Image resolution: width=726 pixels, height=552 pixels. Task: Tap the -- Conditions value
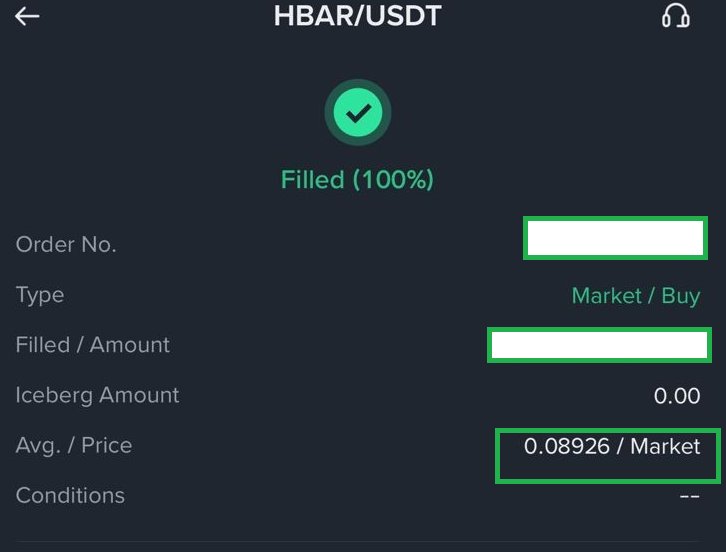[689, 496]
